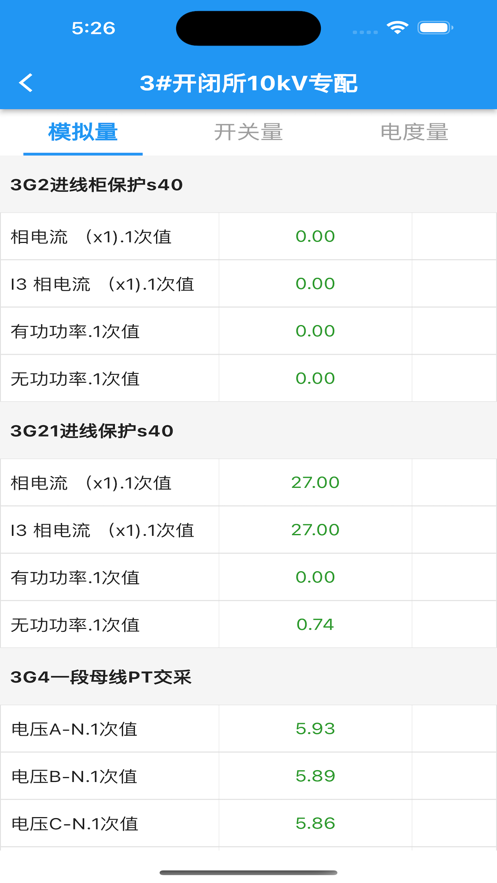This screenshot has width=497, height=883.
Task: Tap the home indicator bar
Action: coord(248,872)
